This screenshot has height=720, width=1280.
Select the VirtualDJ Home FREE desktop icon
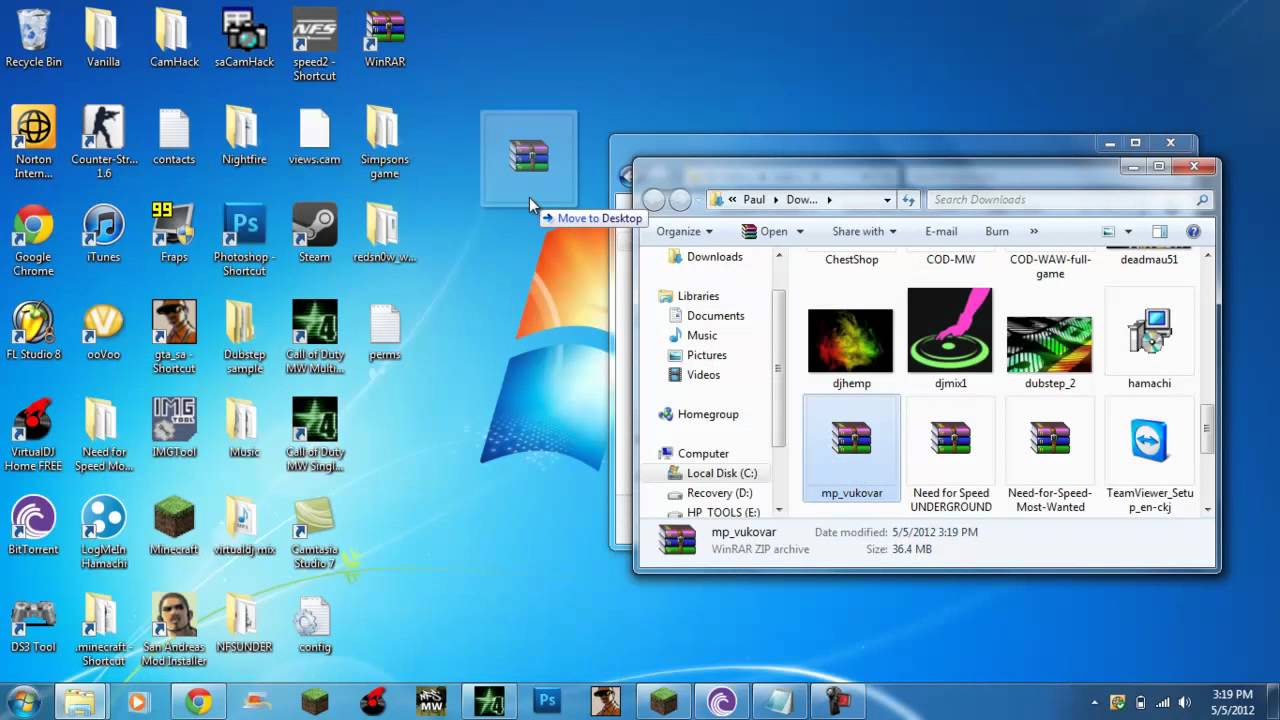point(33,436)
